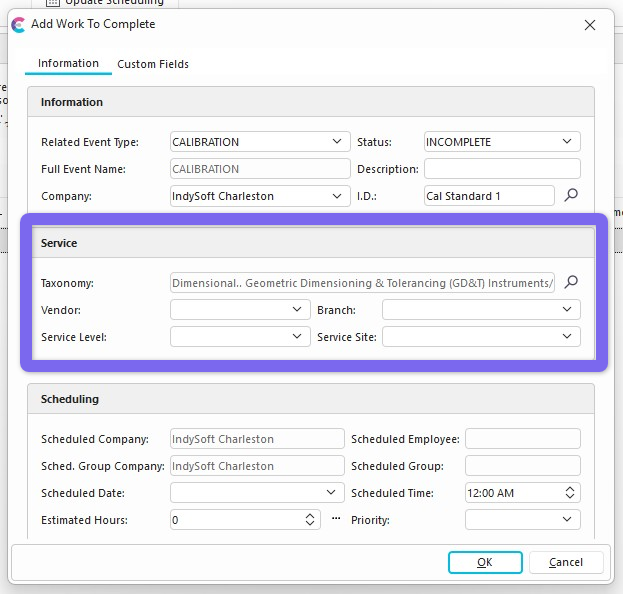Click the Estimated Hours spinner arrows

[310, 520]
